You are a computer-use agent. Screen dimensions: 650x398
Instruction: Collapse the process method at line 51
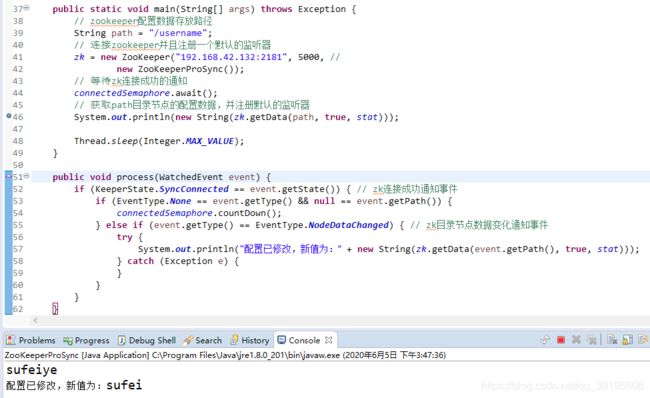click(x=27, y=176)
